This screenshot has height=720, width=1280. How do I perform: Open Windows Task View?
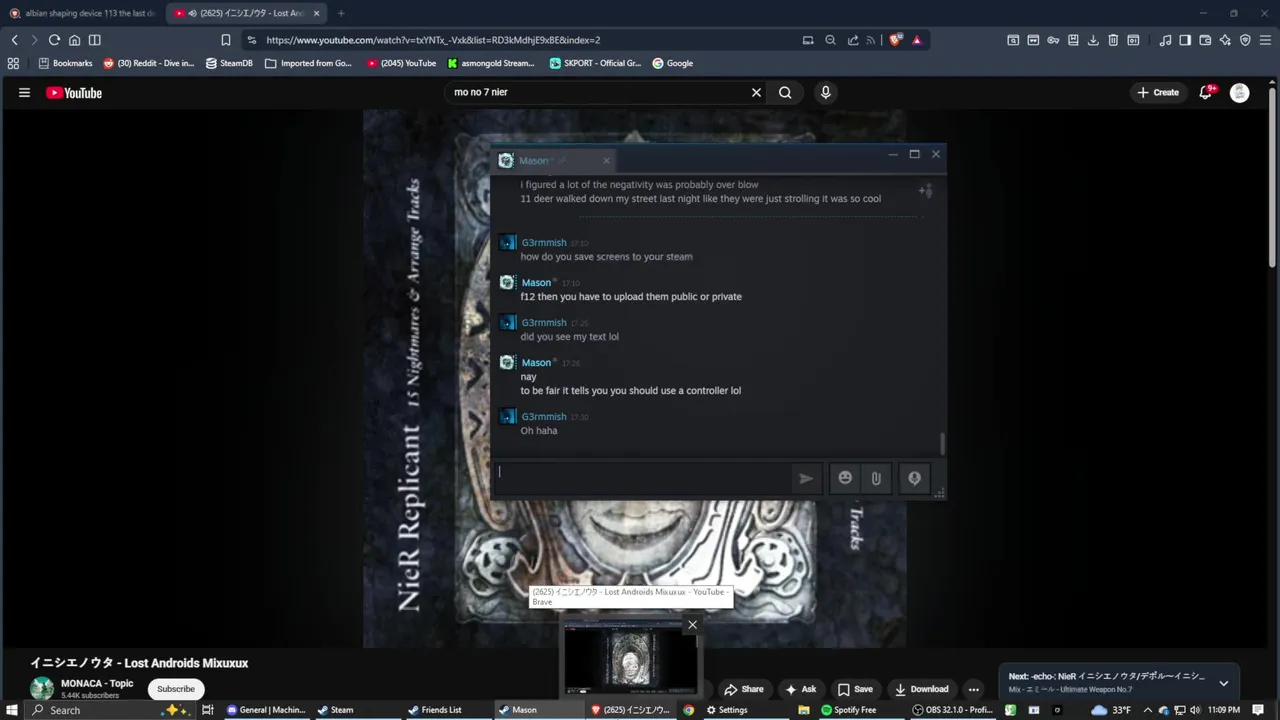(x=208, y=710)
